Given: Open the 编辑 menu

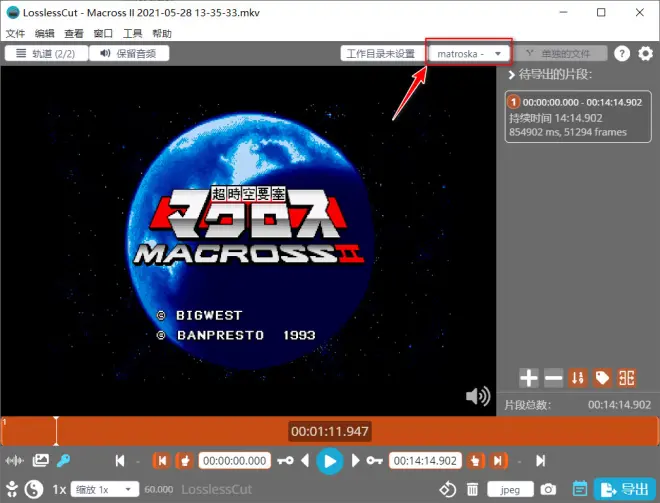Looking at the screenshot, I should [44, 34].
